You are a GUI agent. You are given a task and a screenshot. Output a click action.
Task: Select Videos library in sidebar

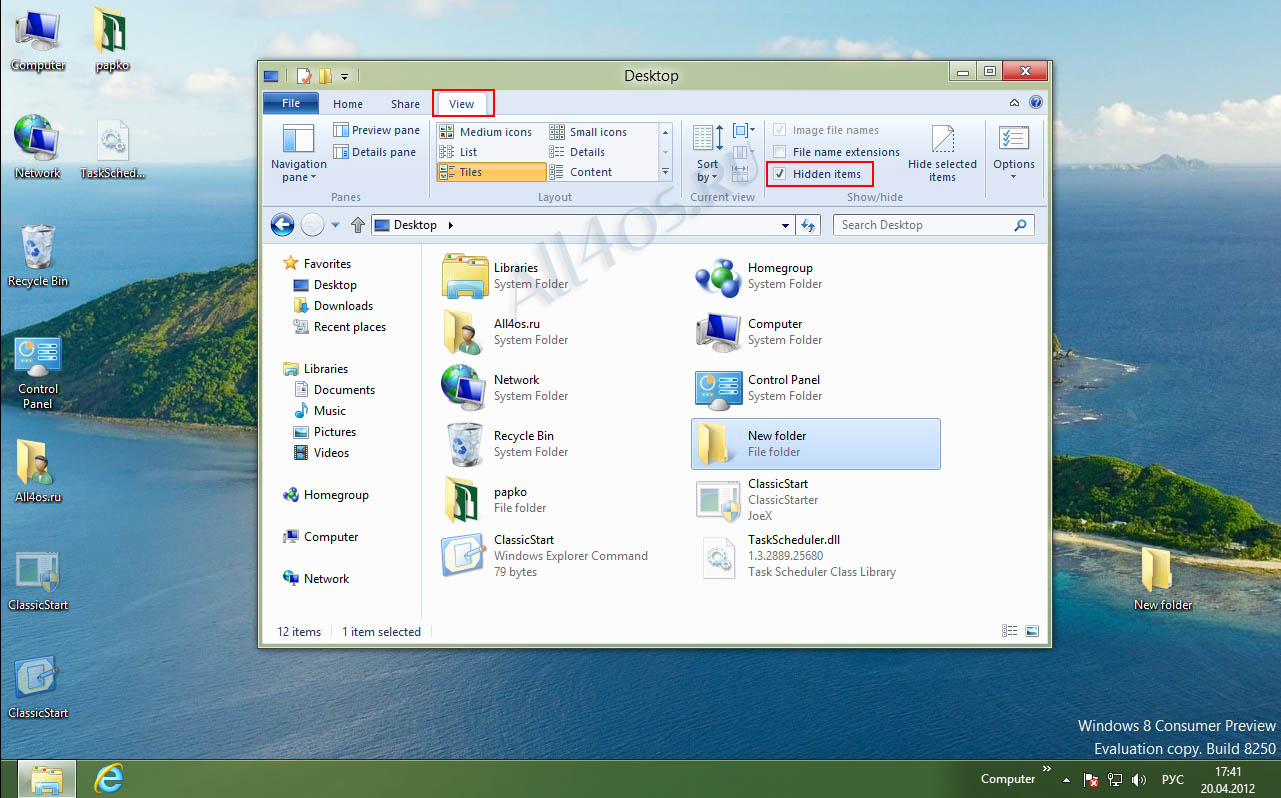tap(321, 453)
